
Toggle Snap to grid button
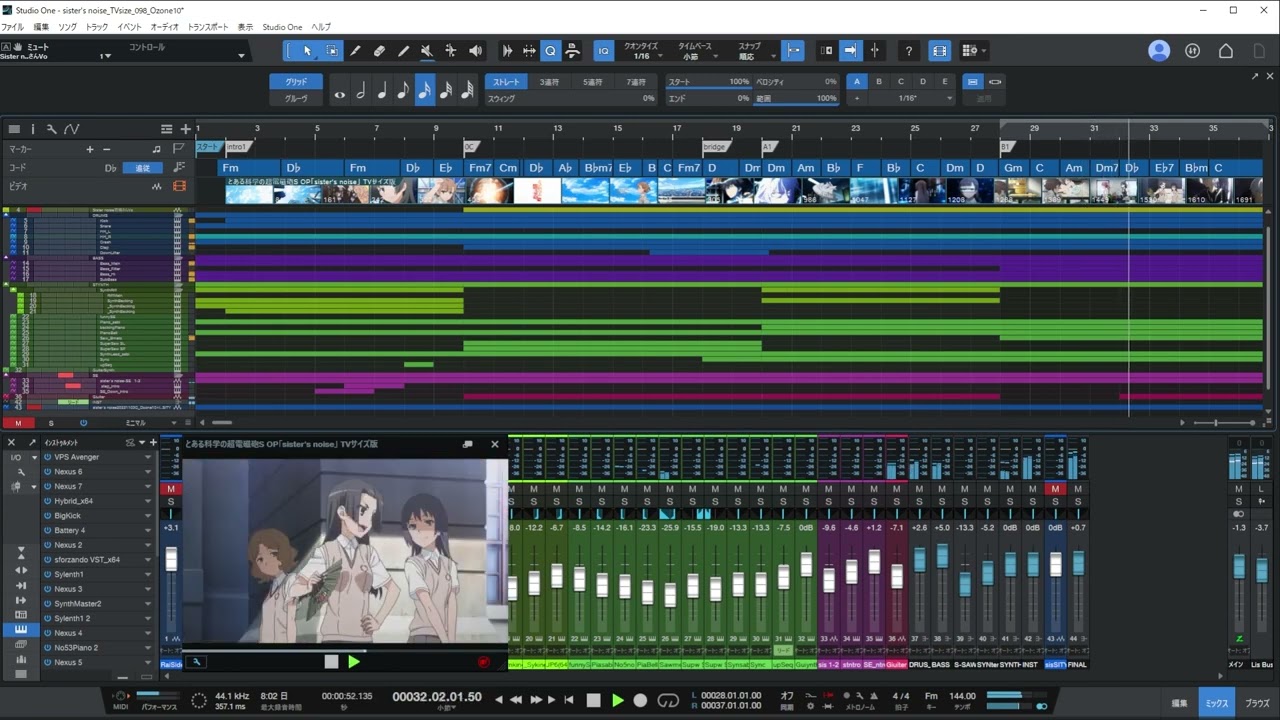coord(792,51)
